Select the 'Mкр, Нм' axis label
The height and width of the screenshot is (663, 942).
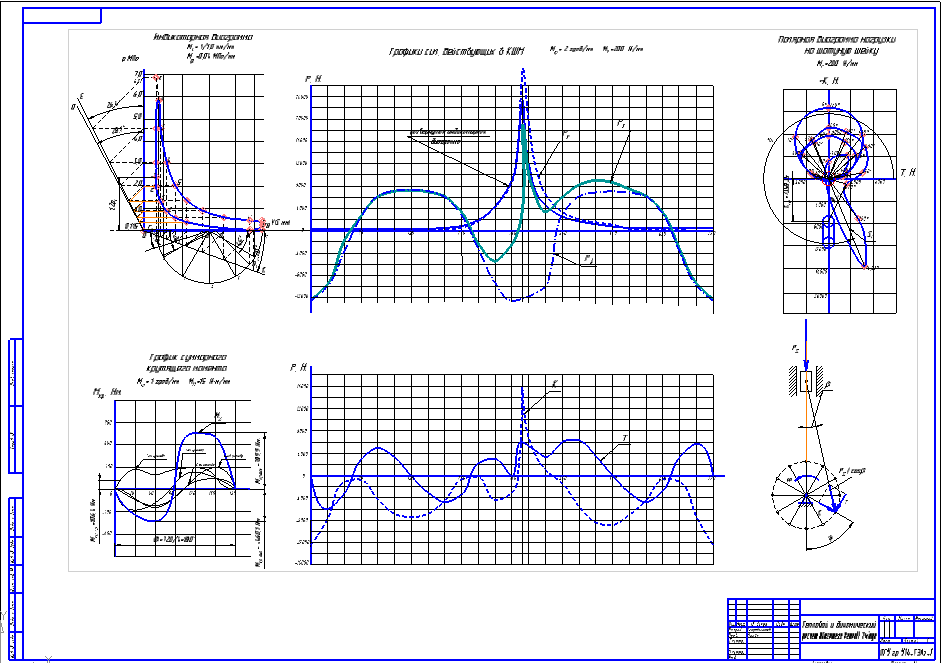click(107, 392)
